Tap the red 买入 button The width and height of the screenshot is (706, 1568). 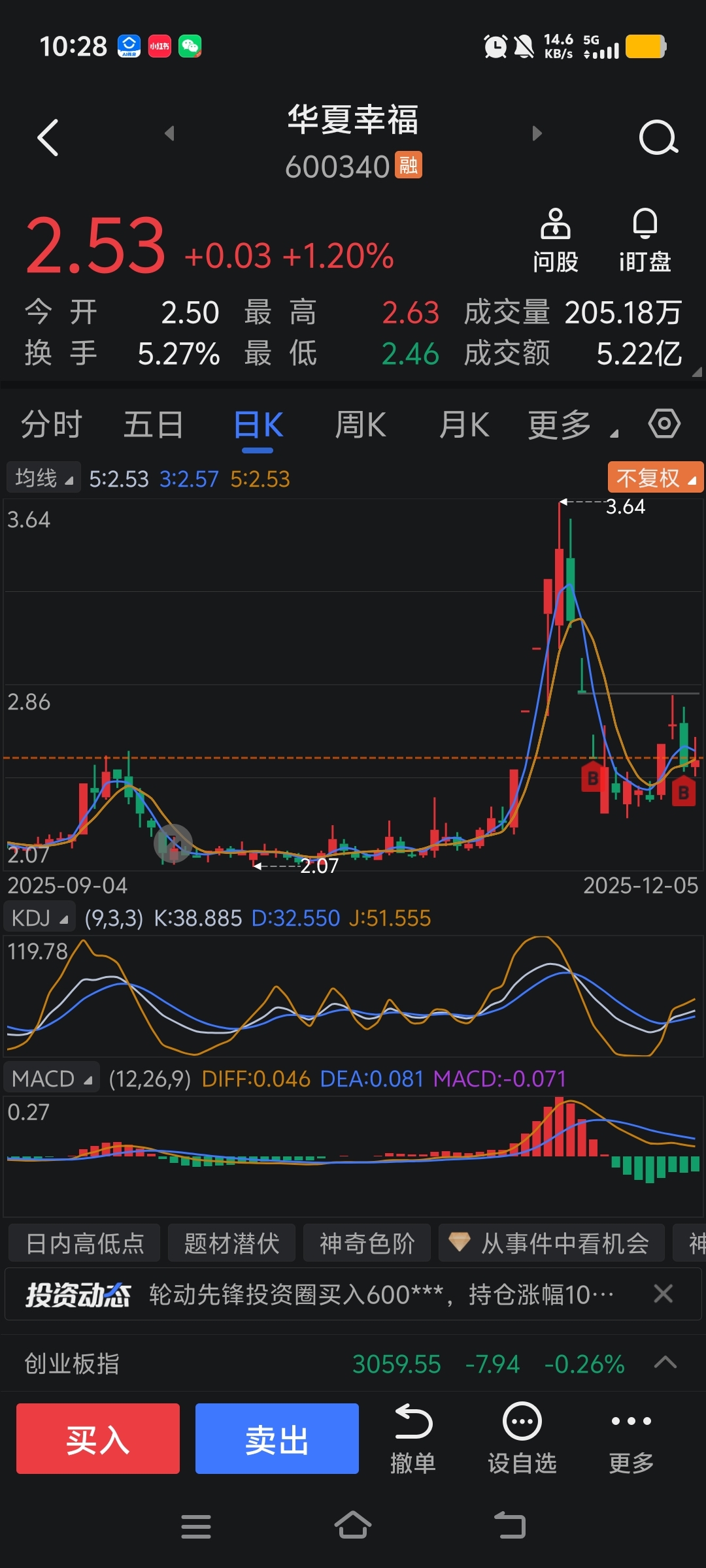(x=98, y=1439)
